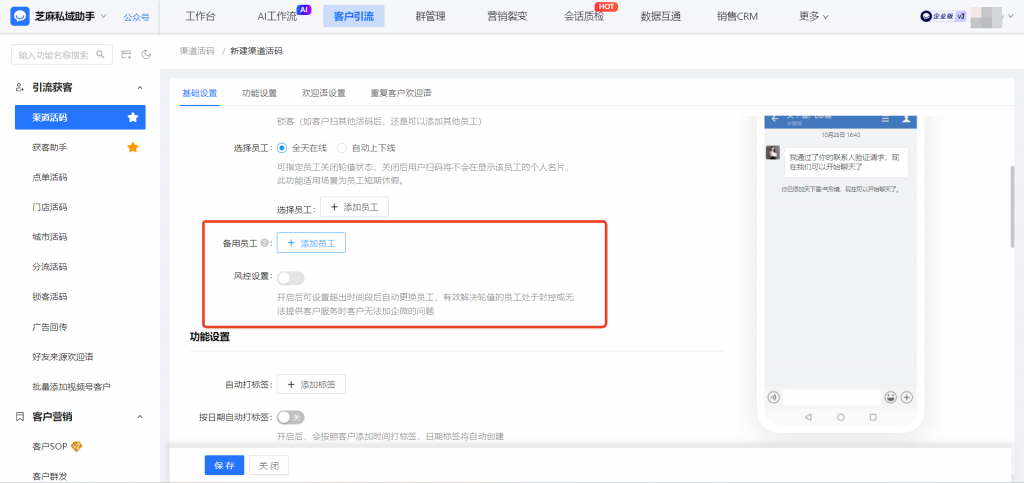Click the 客户营销 section icon
Screen dimensions: 1024x483
[20, 416]
